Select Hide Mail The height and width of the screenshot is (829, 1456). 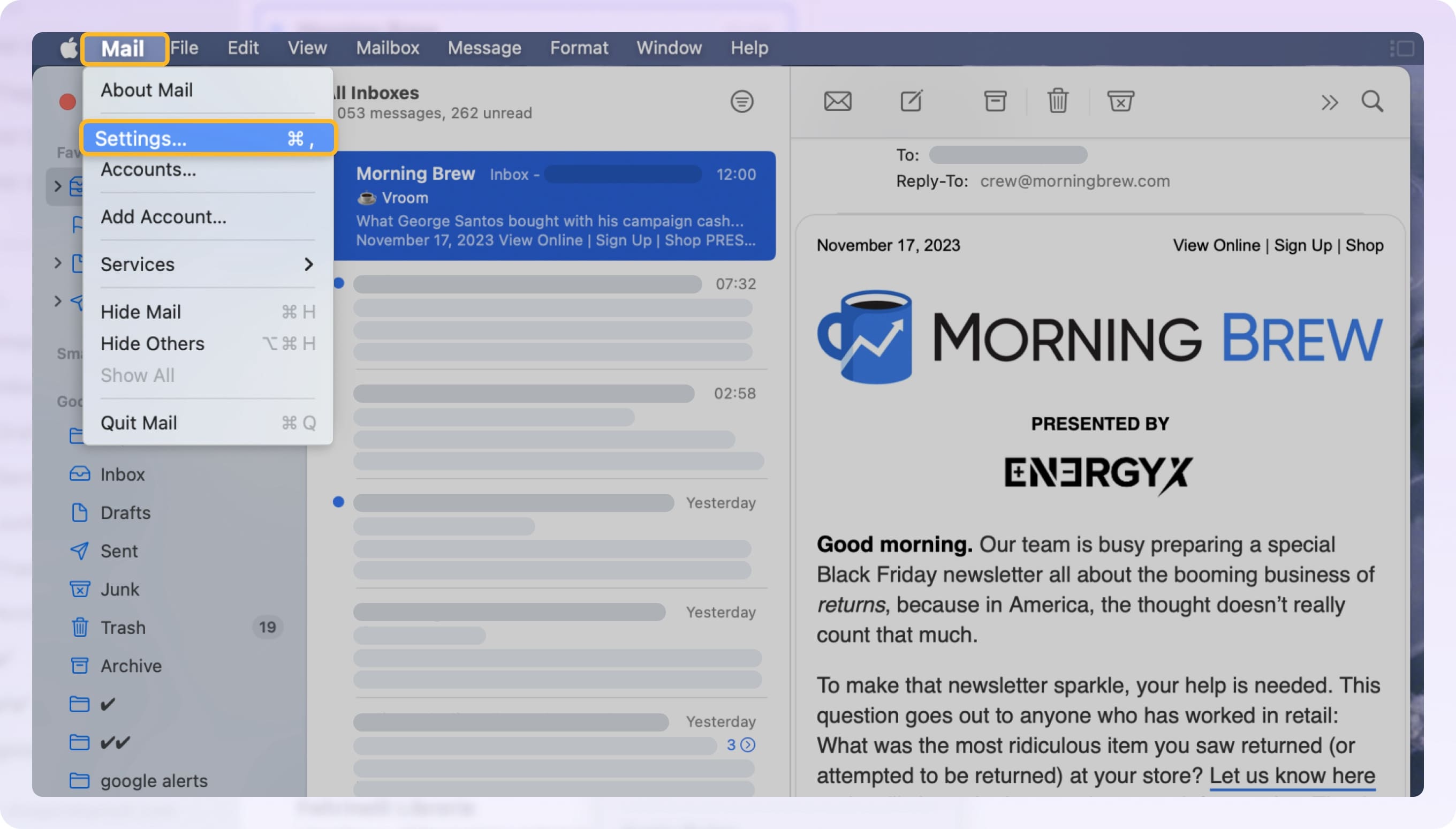point(208,312)
